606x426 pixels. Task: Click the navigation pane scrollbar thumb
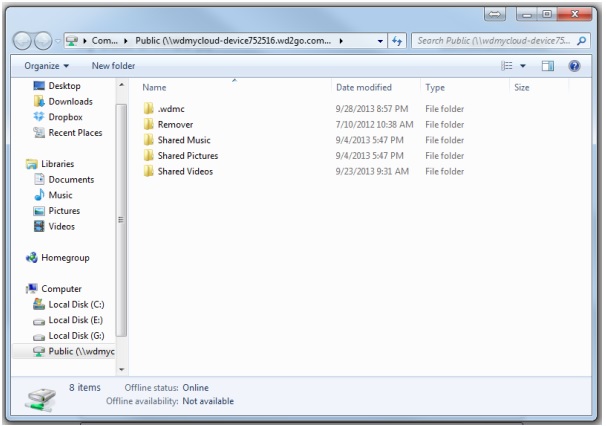click(121, 220)
